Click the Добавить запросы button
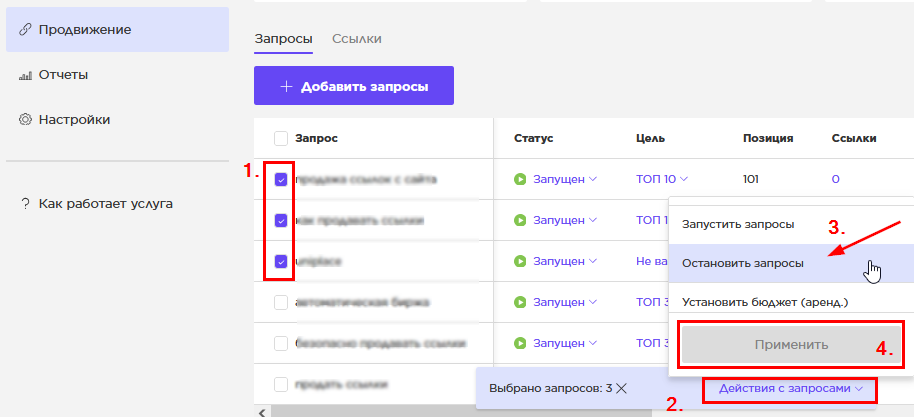 click(x=354, y=86)
